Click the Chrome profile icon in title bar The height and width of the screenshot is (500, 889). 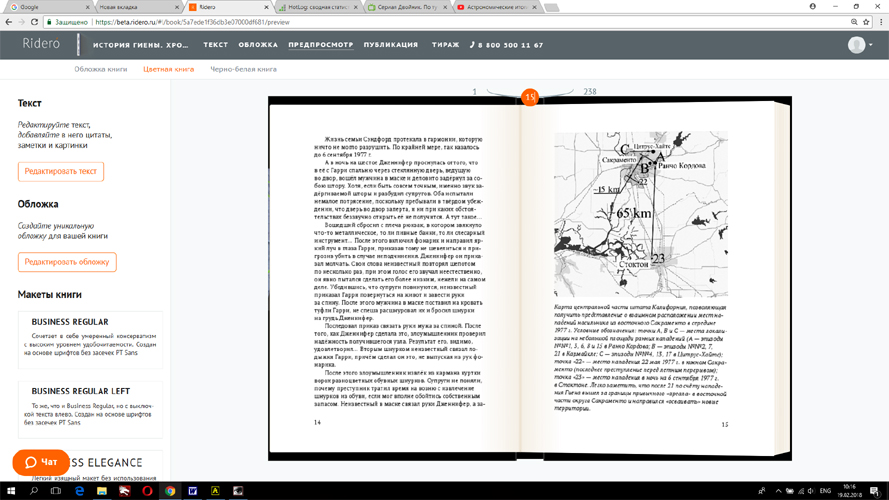pyautogui.click(x=812, y=7)
